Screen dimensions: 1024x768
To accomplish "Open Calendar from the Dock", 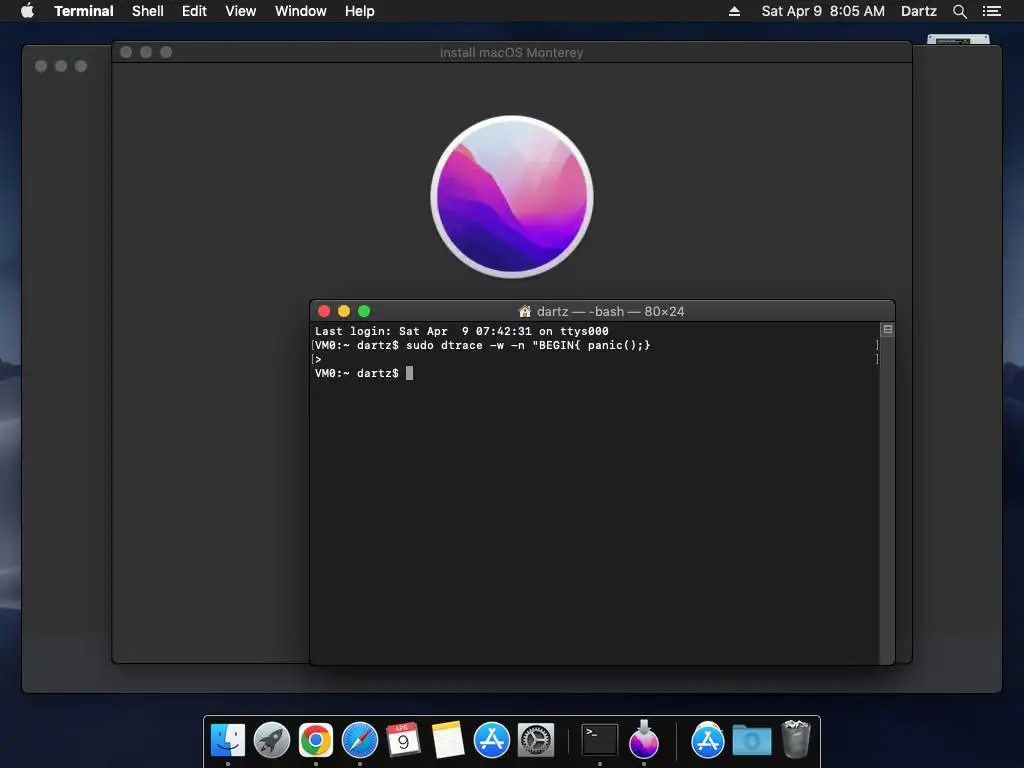I will [x=404, y=740].
